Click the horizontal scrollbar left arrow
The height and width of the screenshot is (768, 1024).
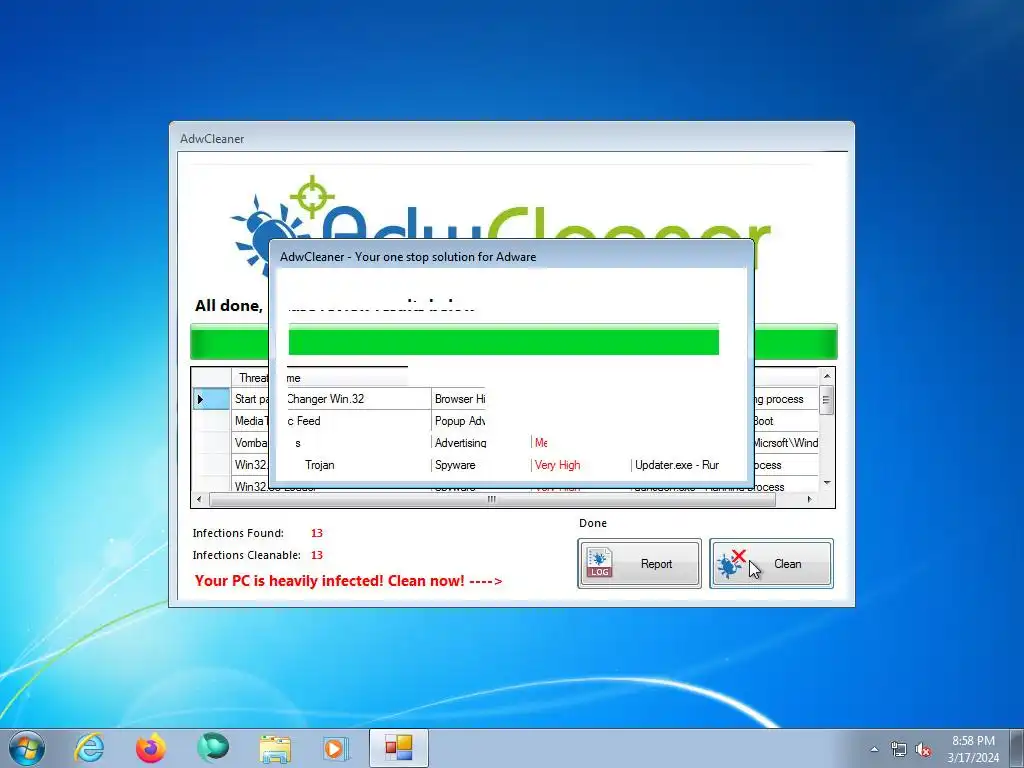[200, 500]
